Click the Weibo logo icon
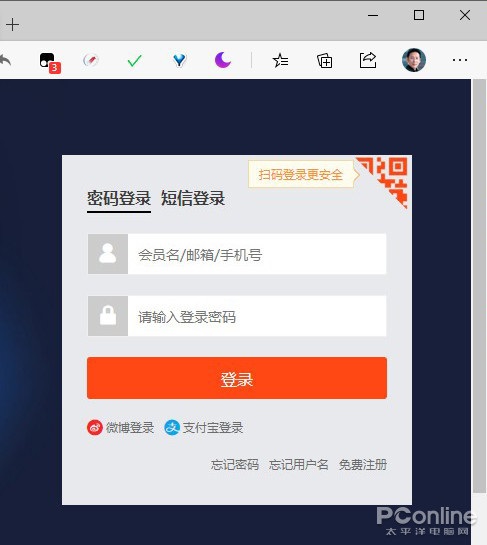The image size is (487, 545). pyautogui.click(x=95, y=428)
